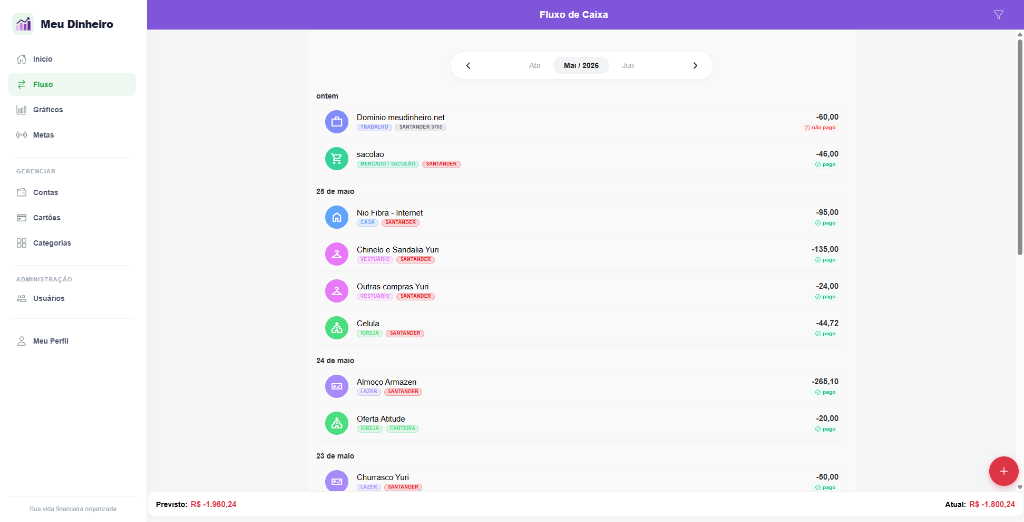Click SANTANDER tag on sacolao
Image resolution: width=1024 pixels, height=522 pixels.
tap(441, 165)
